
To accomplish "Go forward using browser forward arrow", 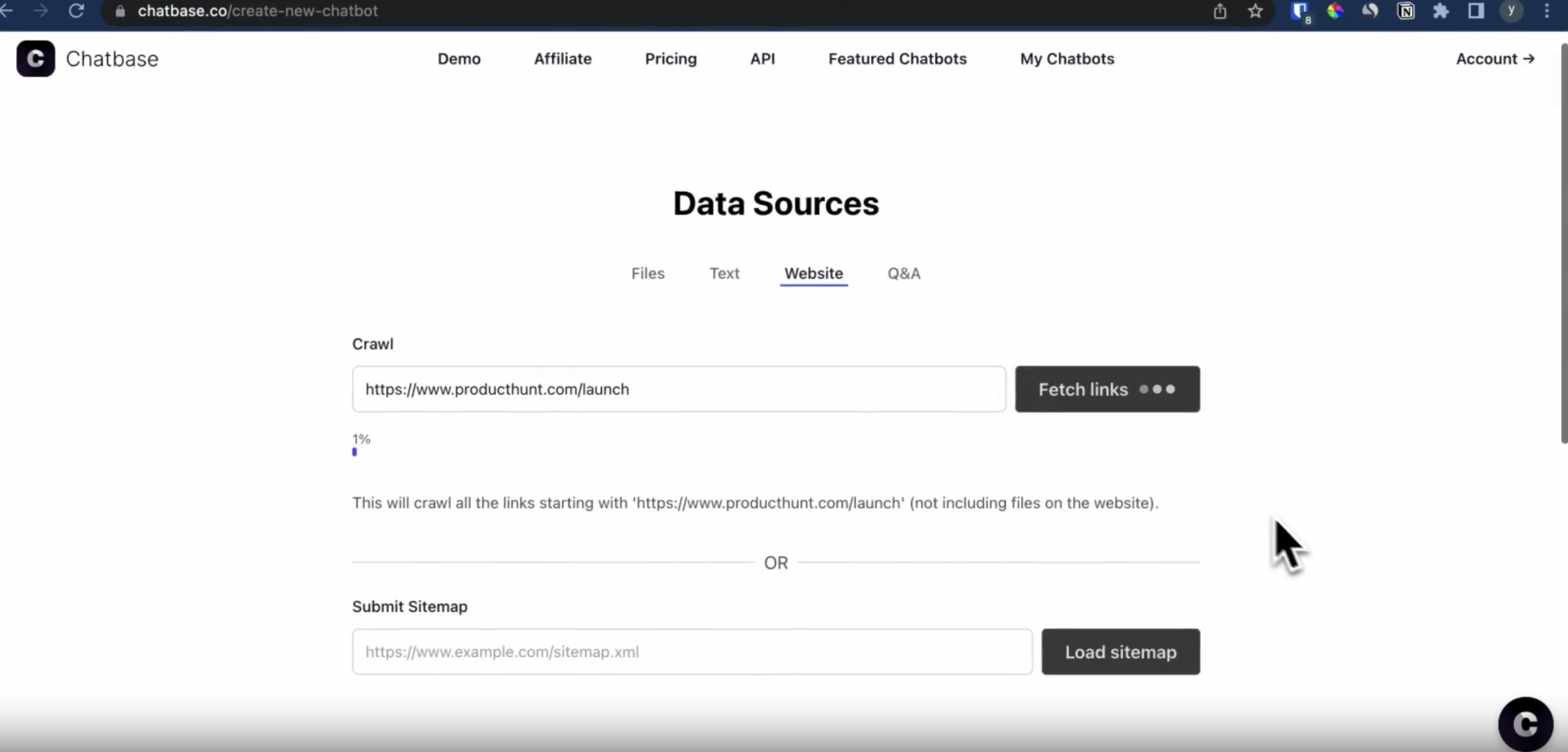I will click(41, 11).
